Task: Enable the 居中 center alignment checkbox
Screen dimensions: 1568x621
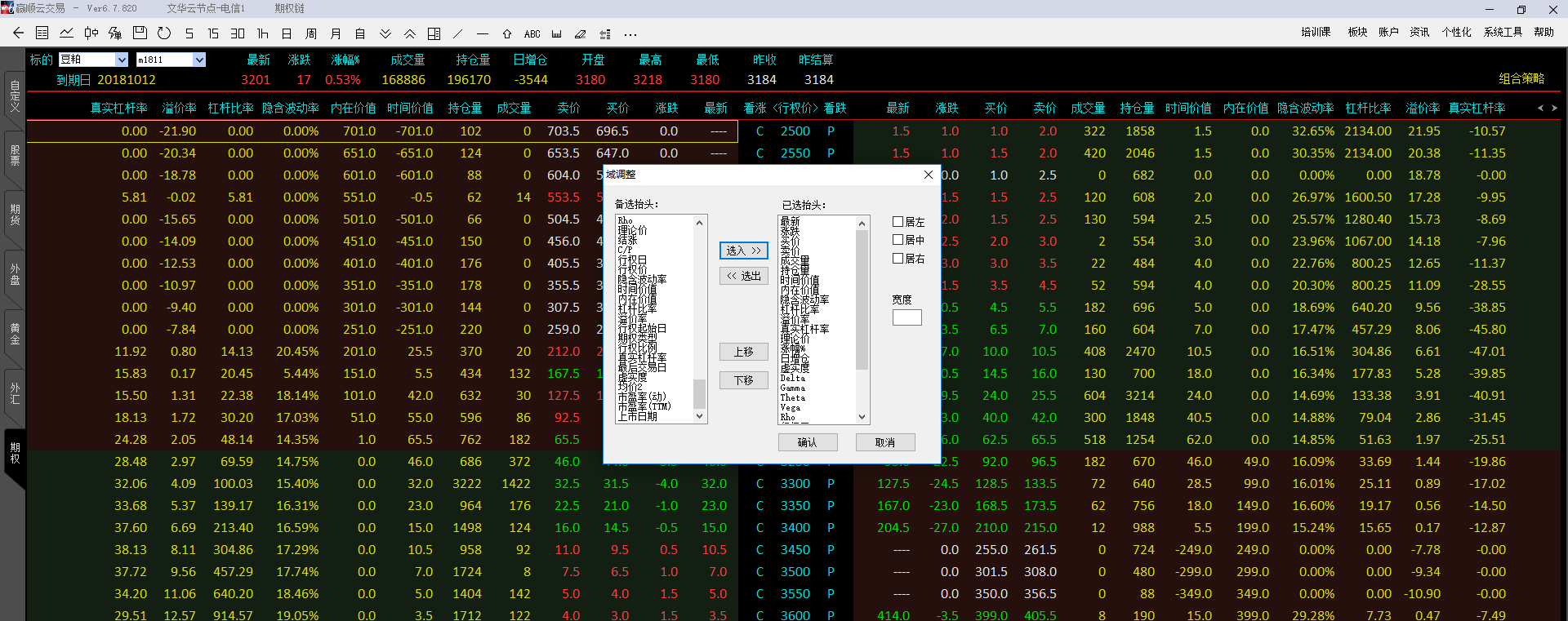Action: 898,240
